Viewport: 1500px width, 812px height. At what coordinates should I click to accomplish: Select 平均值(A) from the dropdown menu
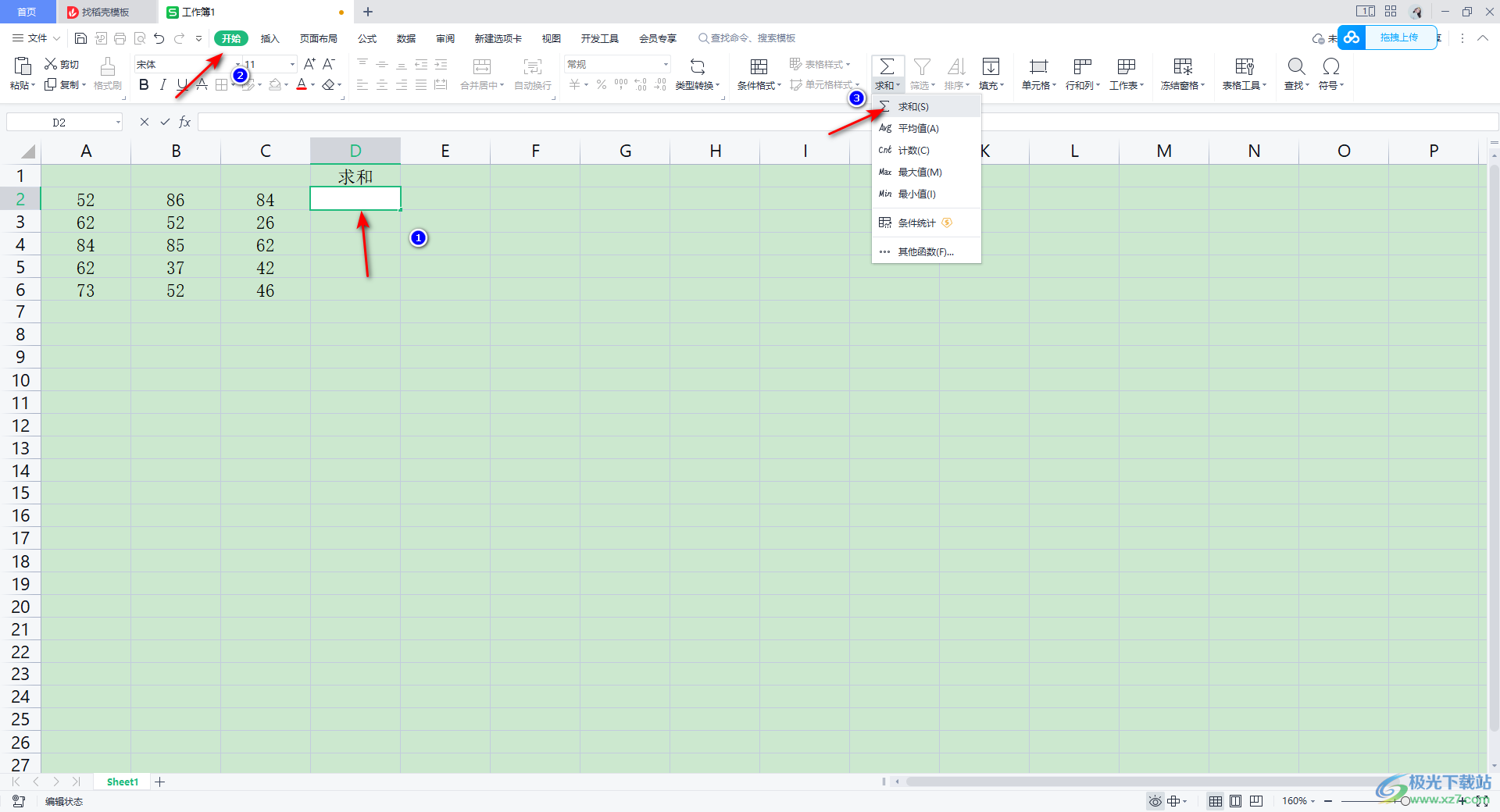point(927,128)
